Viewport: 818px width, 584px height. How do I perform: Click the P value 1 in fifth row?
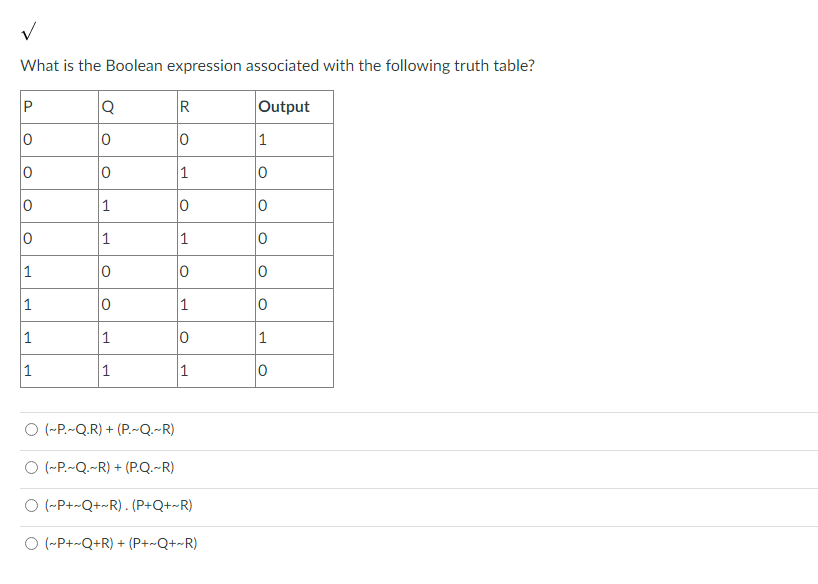coord(26,271)
